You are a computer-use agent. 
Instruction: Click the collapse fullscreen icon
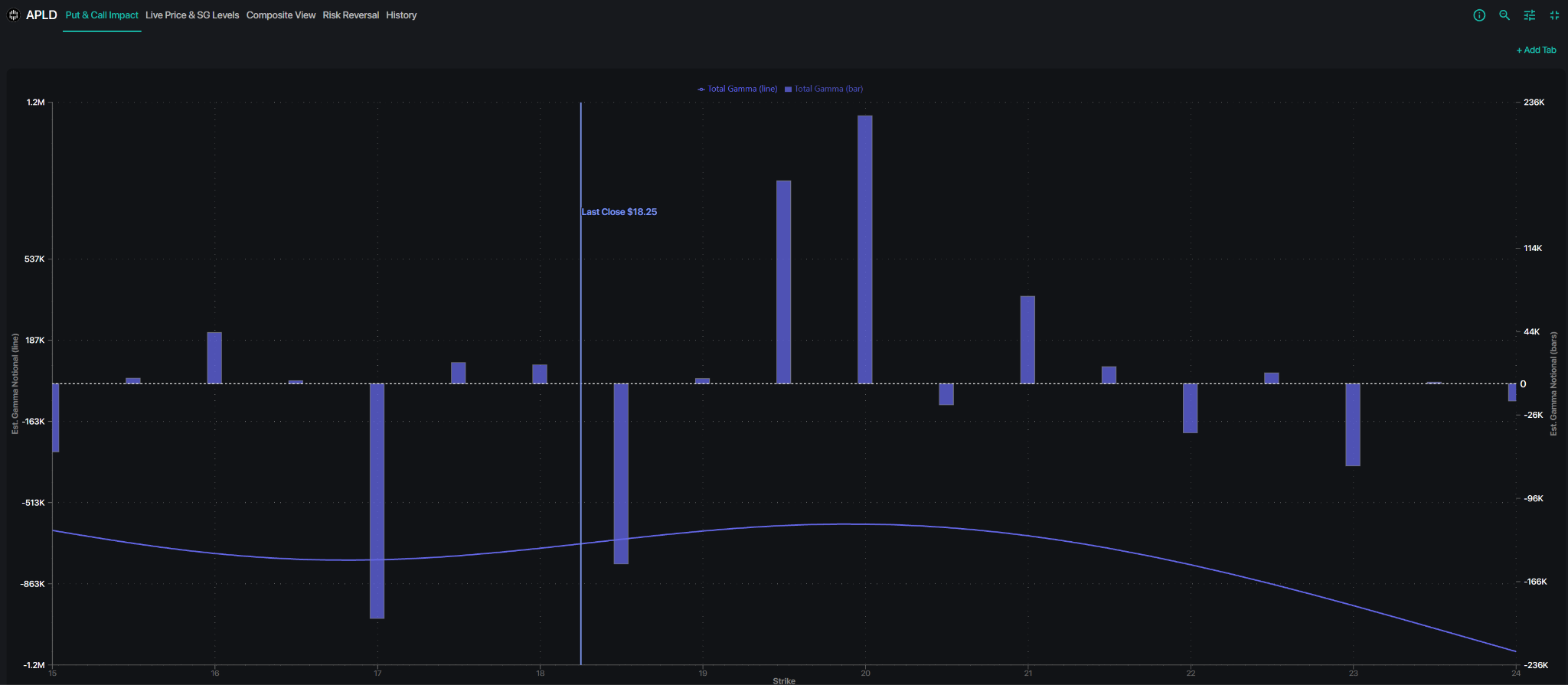pos(1554,15)
